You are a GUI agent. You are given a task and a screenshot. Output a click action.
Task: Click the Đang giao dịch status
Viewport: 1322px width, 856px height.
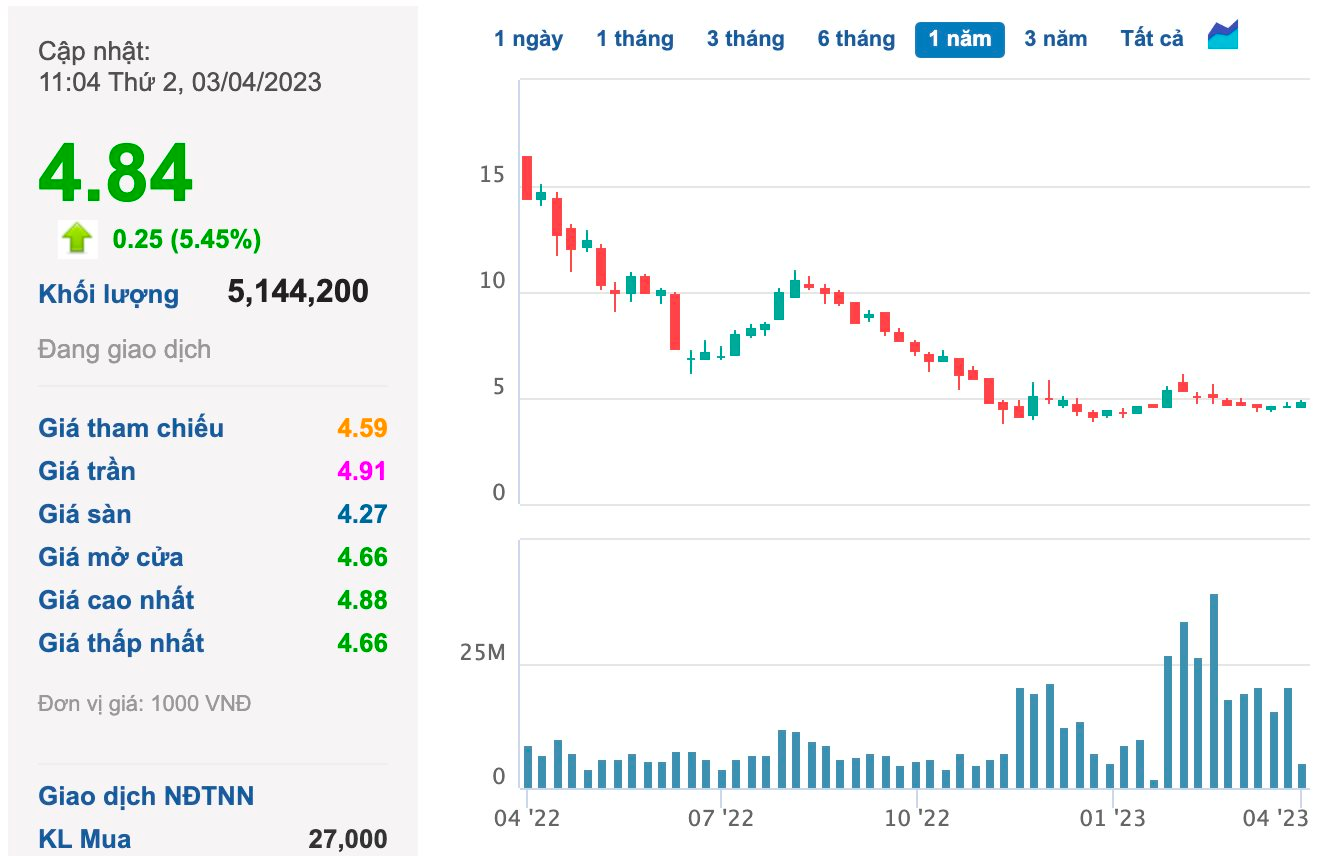point(124,350)
